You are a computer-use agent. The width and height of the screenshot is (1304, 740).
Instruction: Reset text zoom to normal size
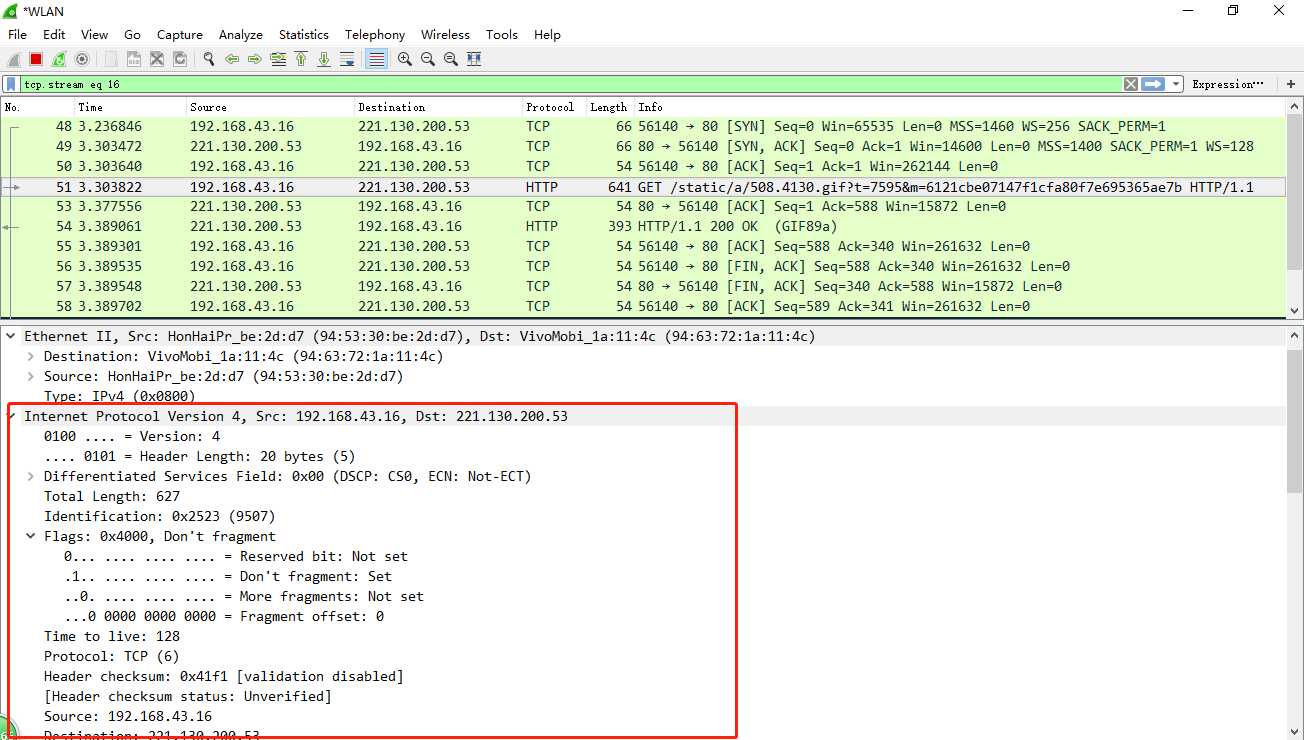click(451, 60)
